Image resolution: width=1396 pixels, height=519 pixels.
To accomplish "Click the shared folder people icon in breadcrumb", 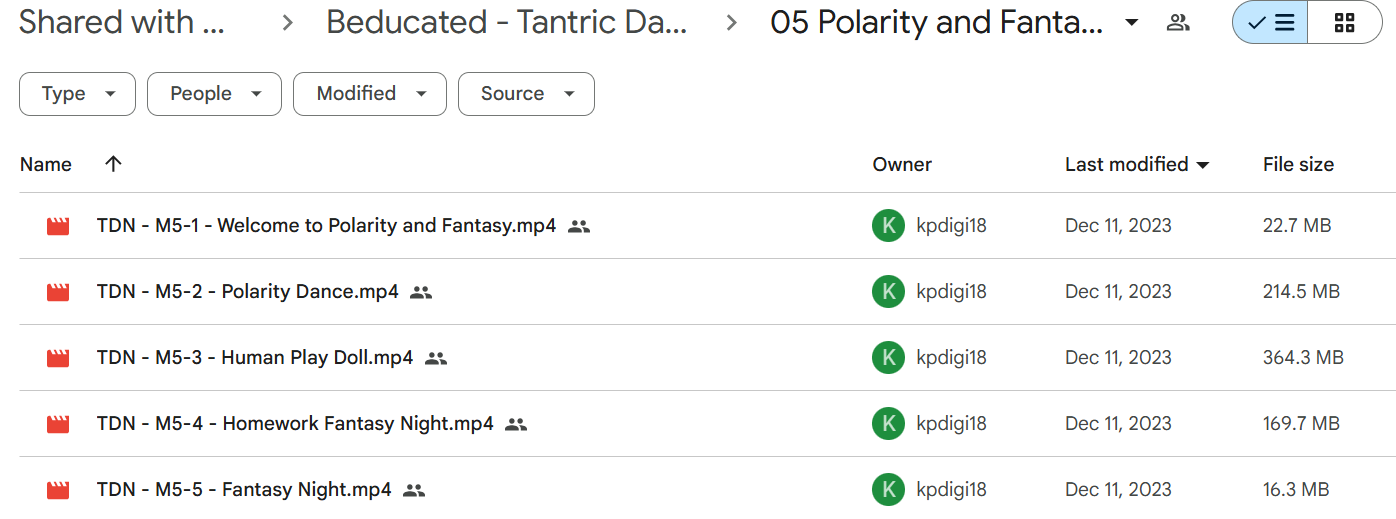I will coord(1178,23).
